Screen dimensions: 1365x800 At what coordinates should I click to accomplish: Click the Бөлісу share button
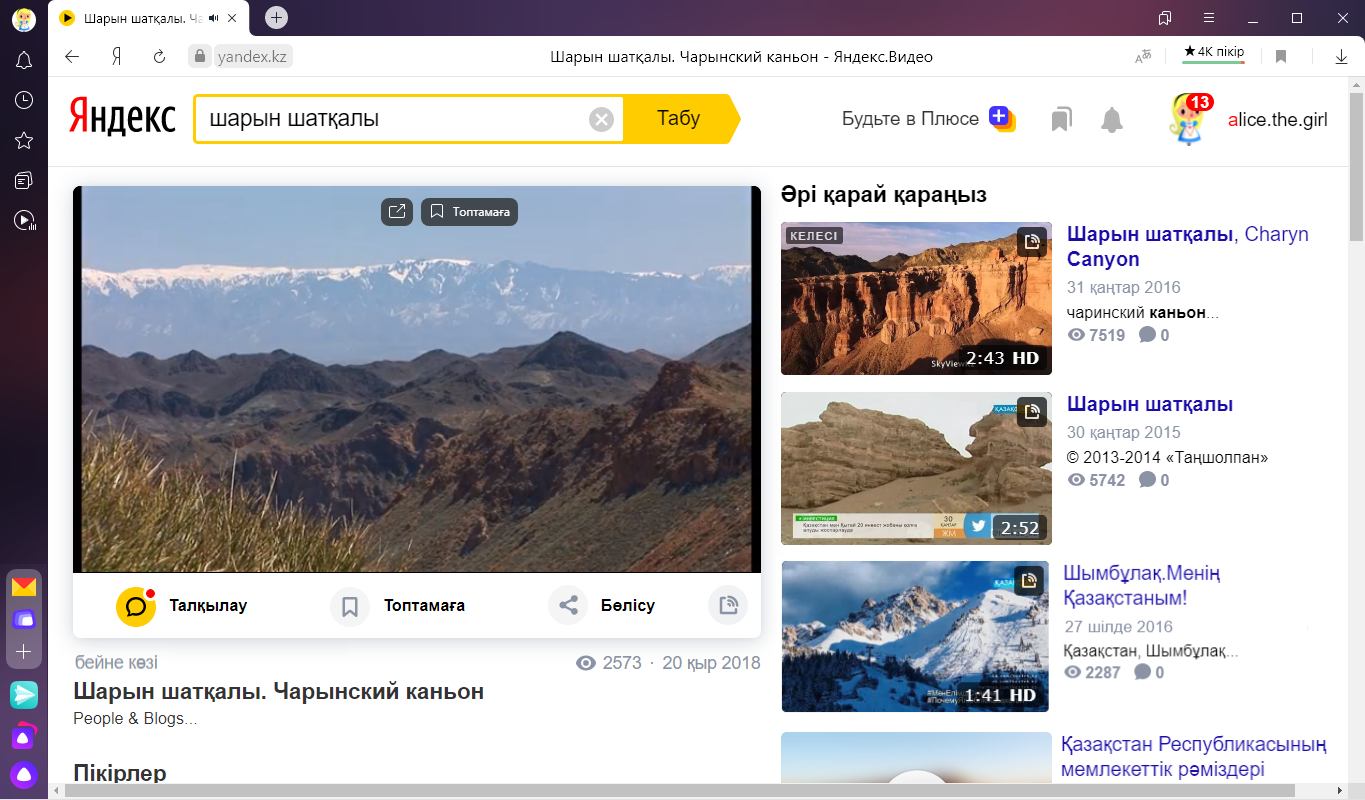click(602, 606)
